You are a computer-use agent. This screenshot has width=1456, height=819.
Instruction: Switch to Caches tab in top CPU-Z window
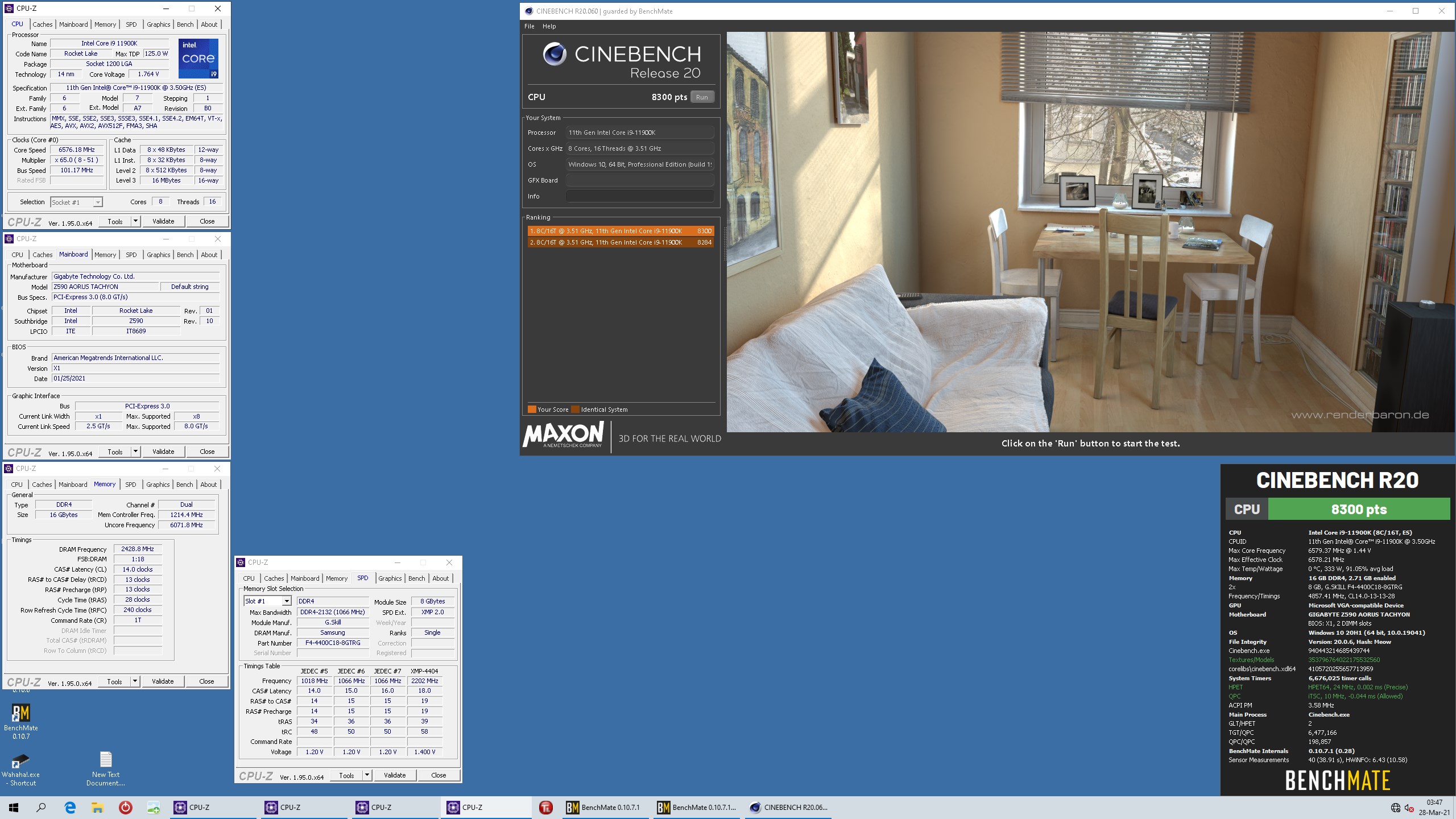tap(42, 24)
